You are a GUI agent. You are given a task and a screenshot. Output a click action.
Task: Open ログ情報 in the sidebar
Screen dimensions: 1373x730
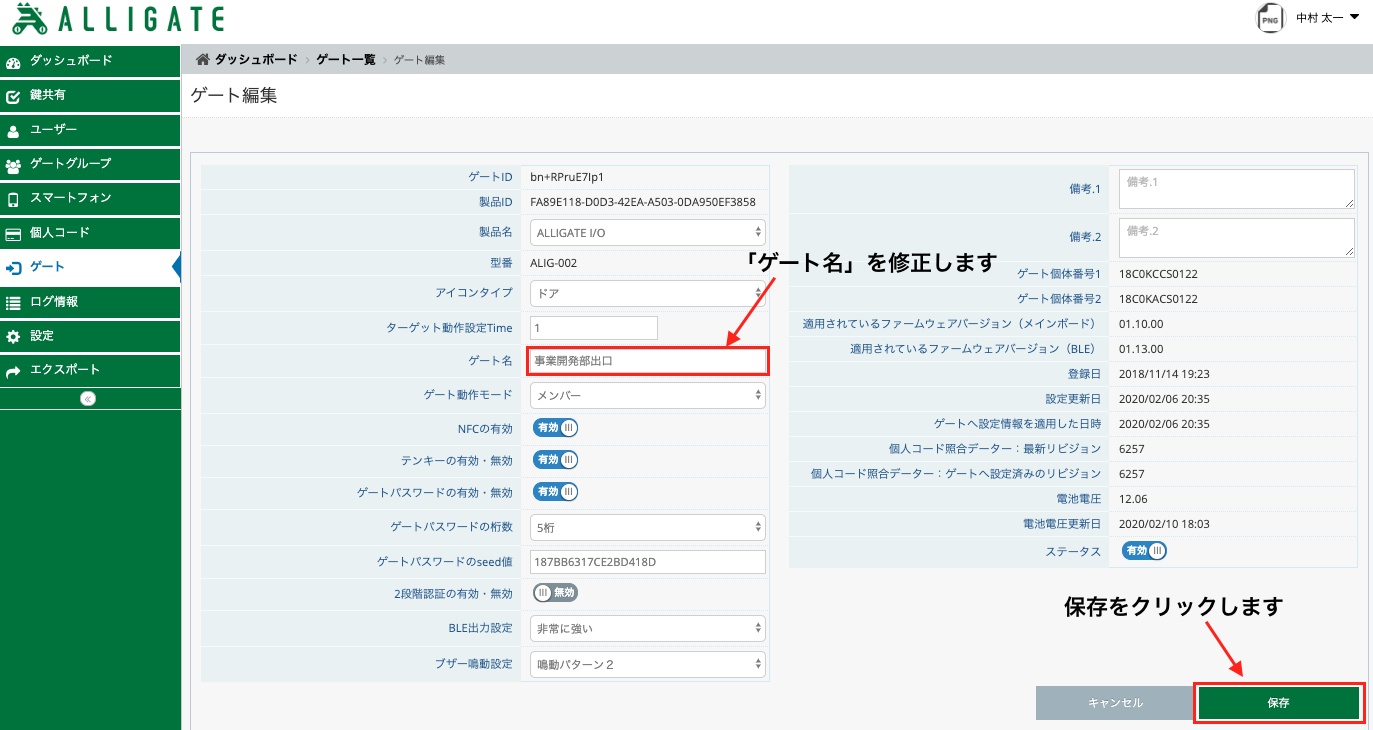click(x=90, y=301)
